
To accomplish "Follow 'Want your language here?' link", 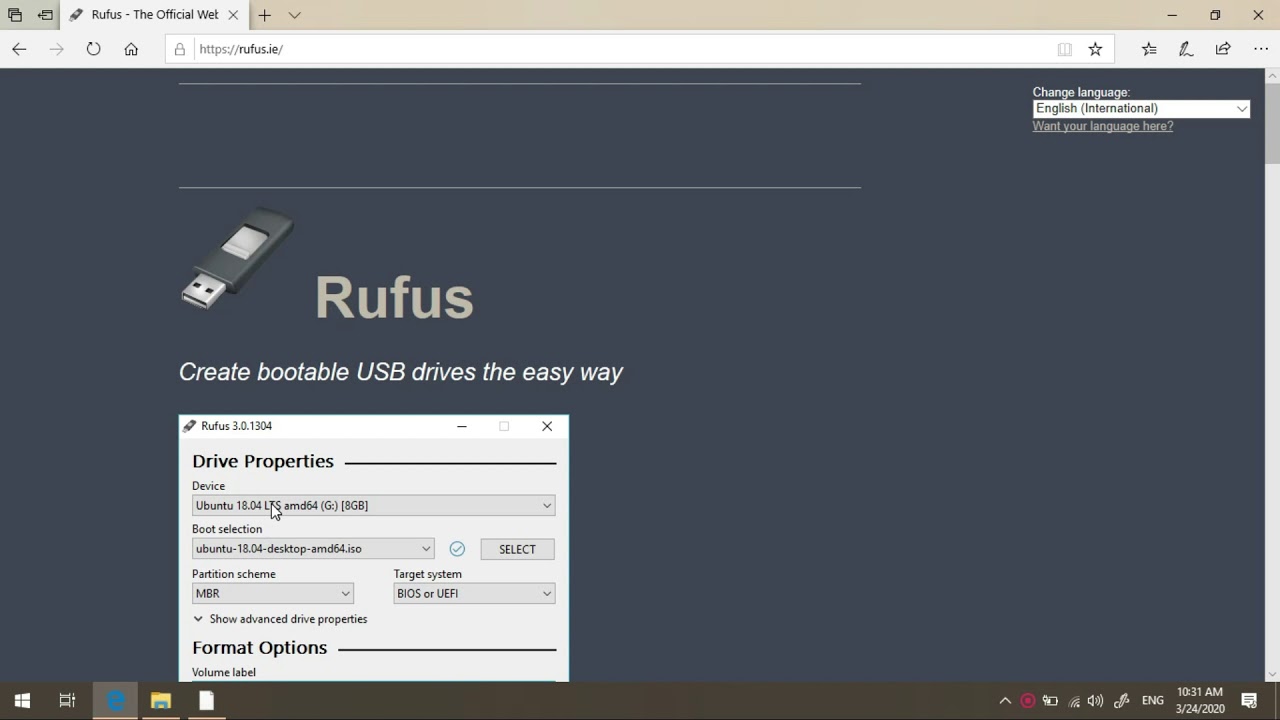I will point(1103,126).
